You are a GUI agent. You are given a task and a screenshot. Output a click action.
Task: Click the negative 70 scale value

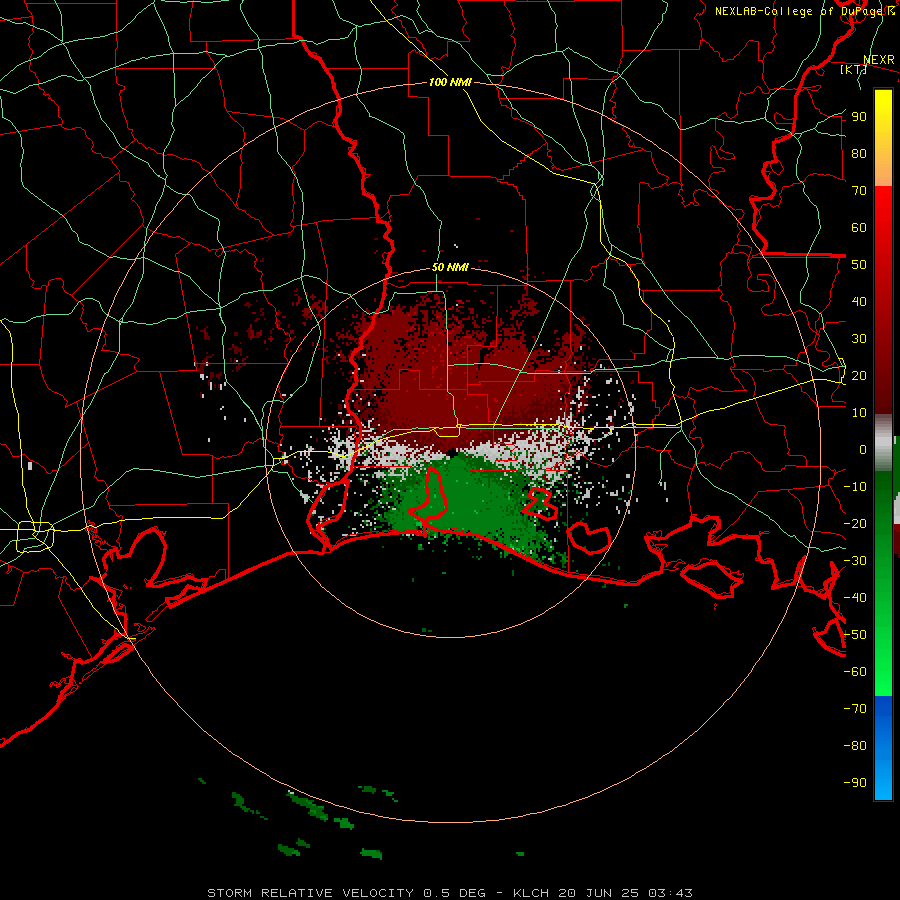(855, 709)
